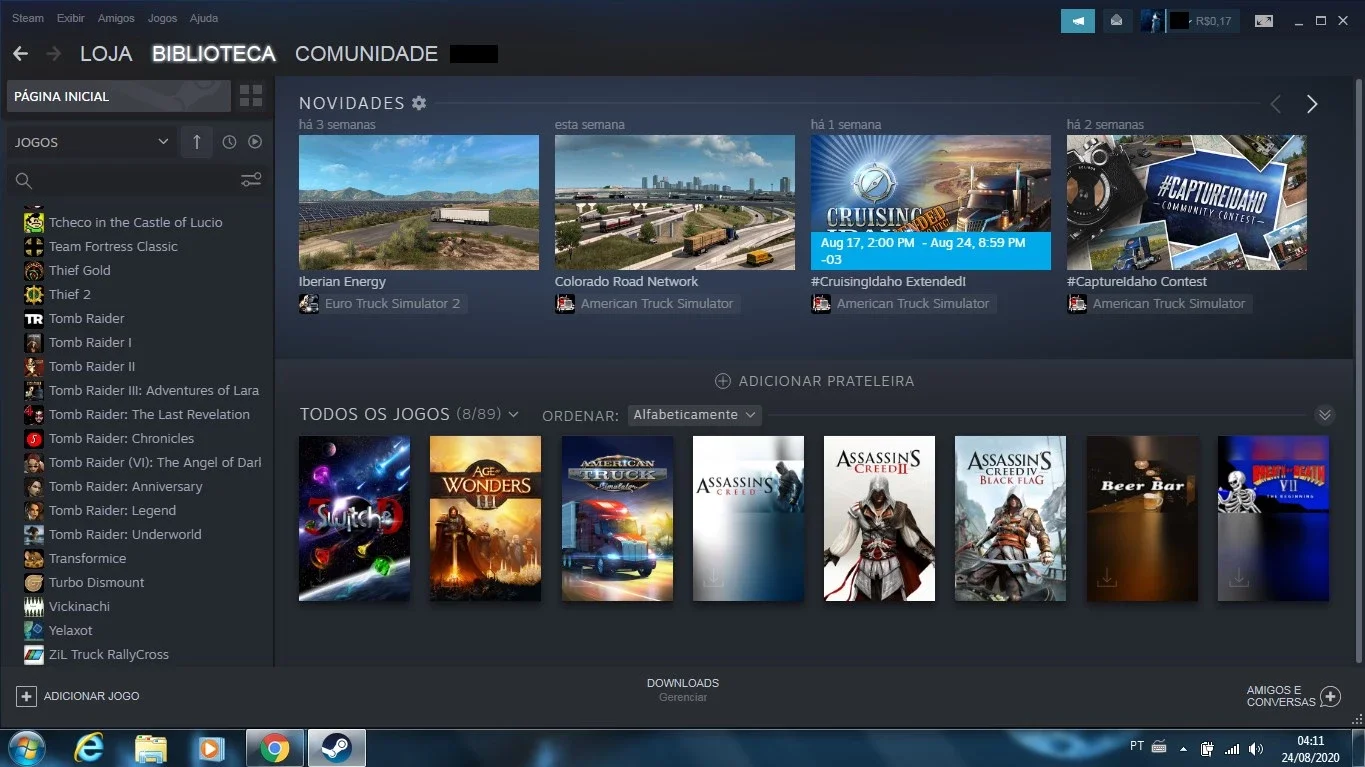
Task: Select Assassin's Creed IV Black Flag cover
Action: pos(1010,518)
